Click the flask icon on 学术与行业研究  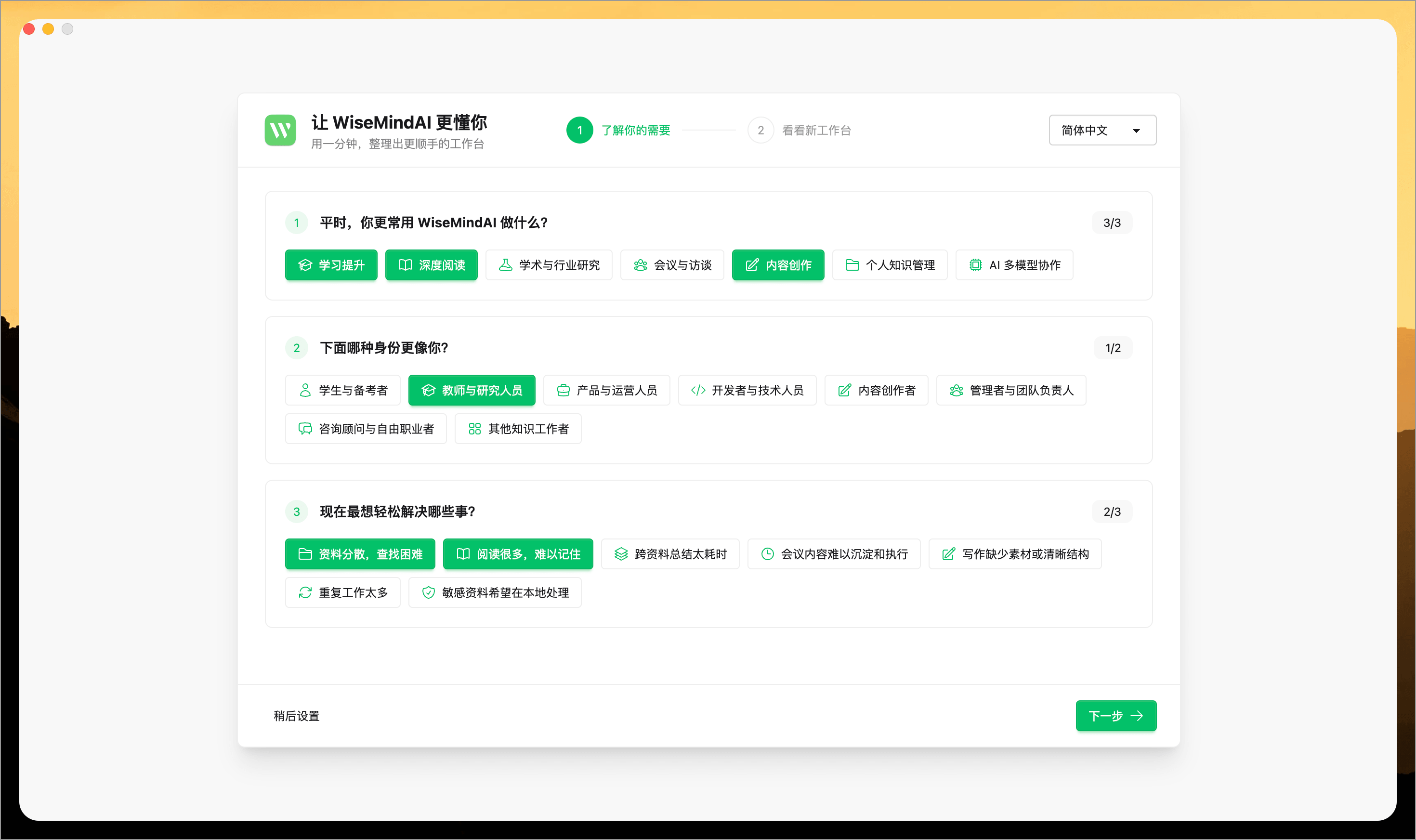click(505, 265)
